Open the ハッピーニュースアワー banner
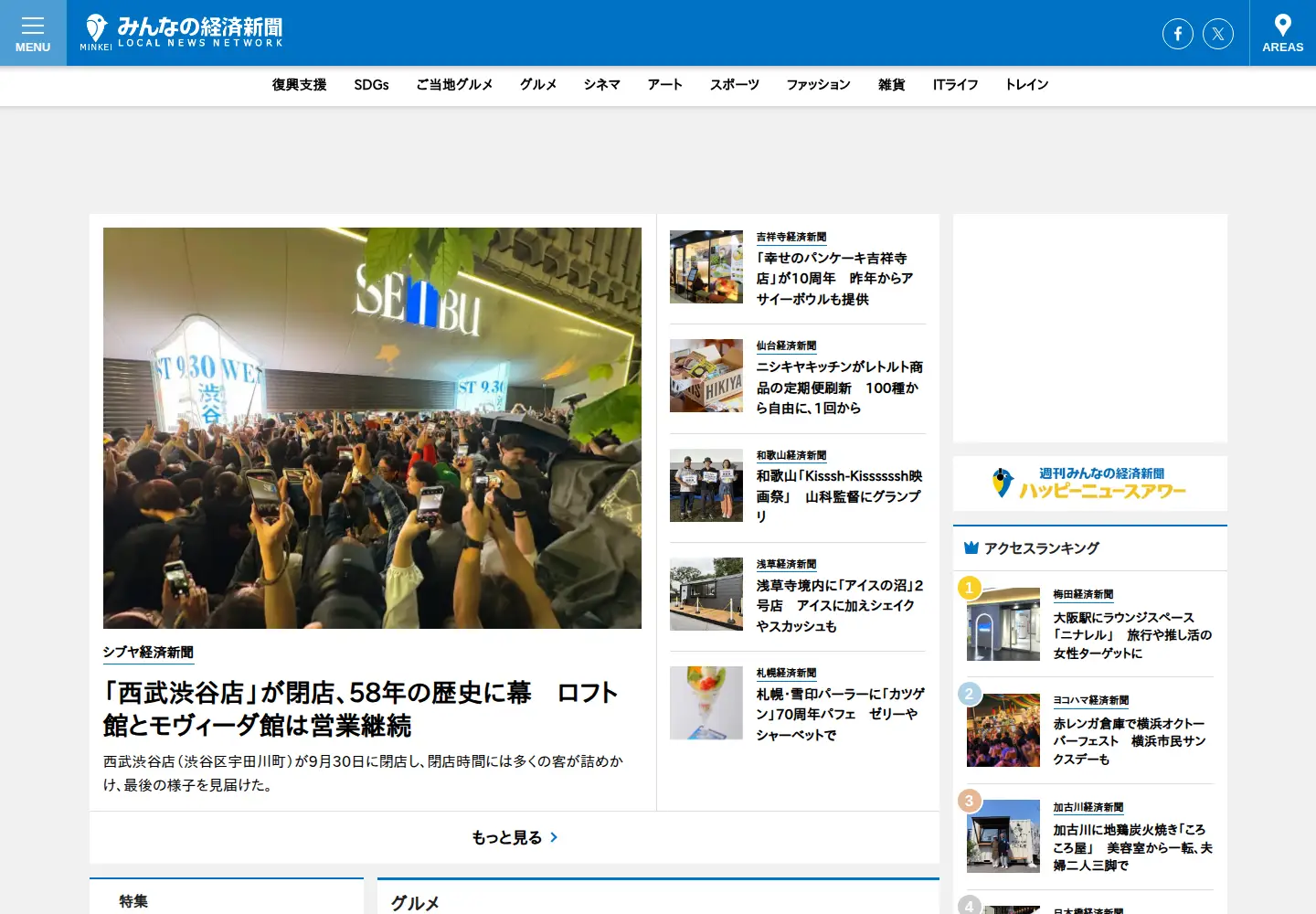The height and width of the screenshot is (914, 1316). (1090, 484)
